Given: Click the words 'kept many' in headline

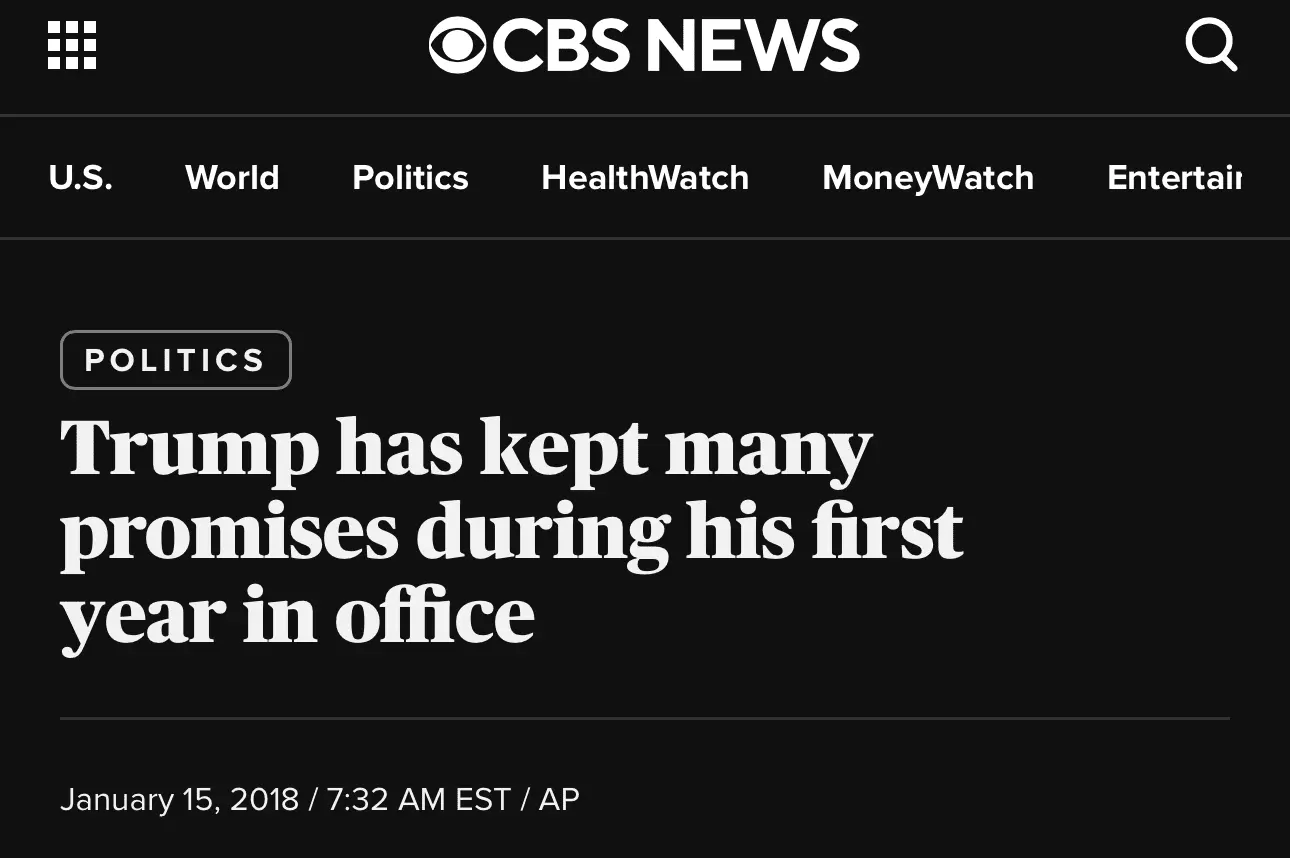Looking at the screenshot, I should pos(676,449).
